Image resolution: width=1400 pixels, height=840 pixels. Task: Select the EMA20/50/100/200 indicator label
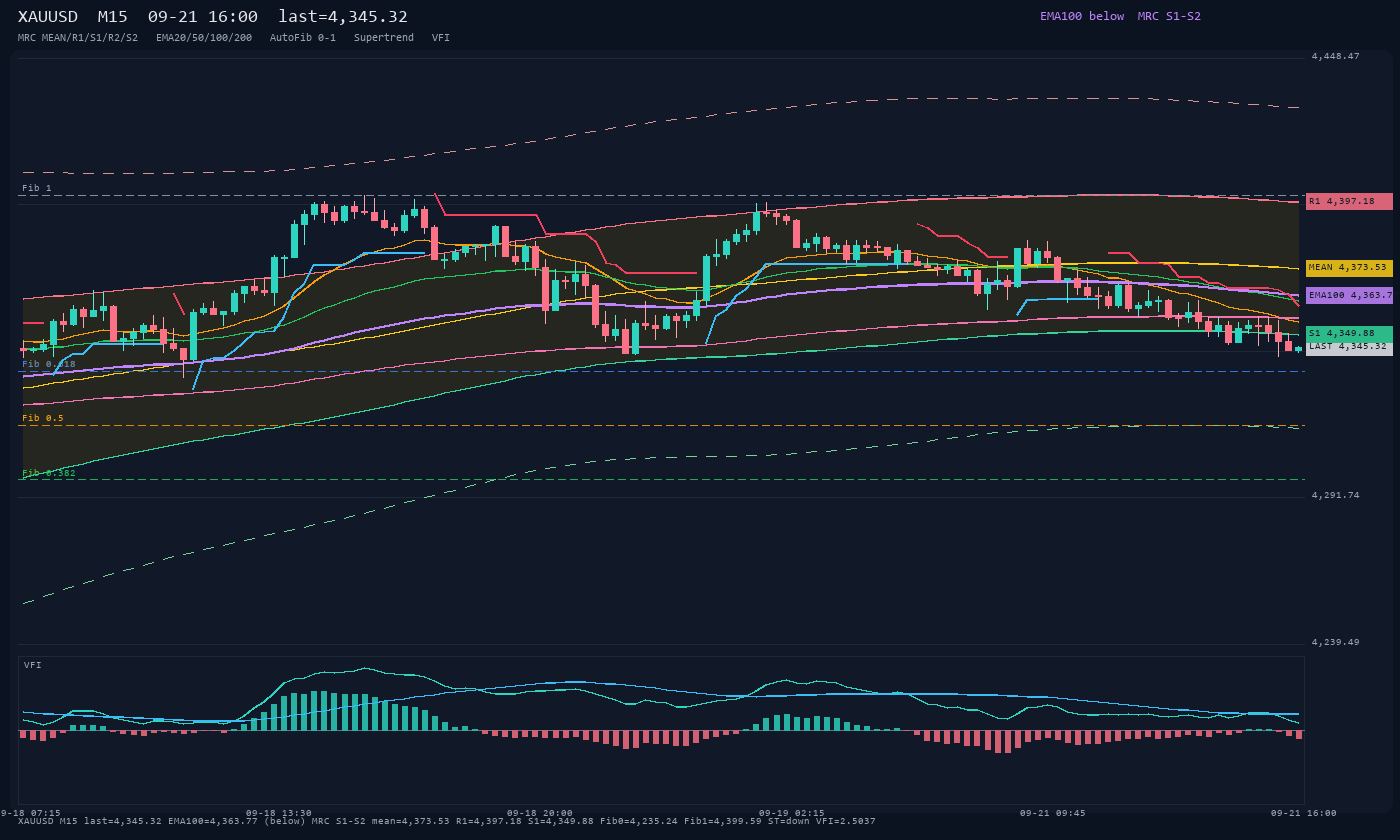(204, 38)
